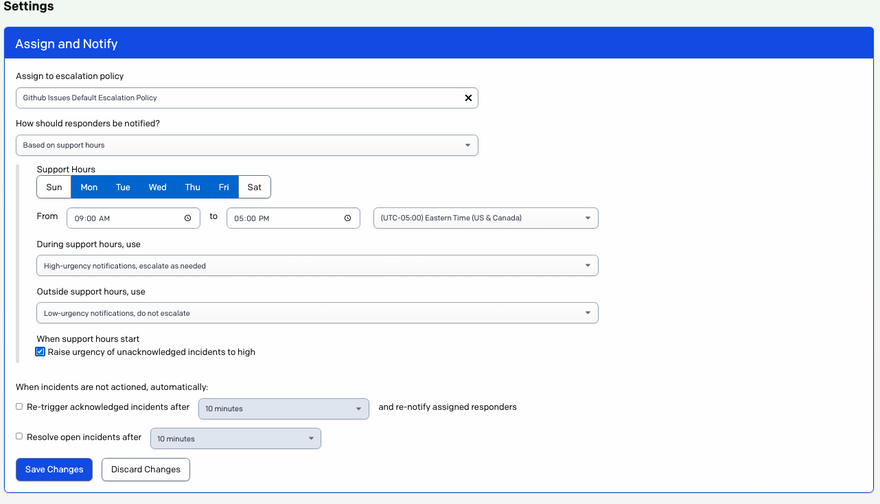Screen dimensions: 880x504
Task: Expand the resolve delay 10 minutes dropdown
Action: tap(235, 439)
